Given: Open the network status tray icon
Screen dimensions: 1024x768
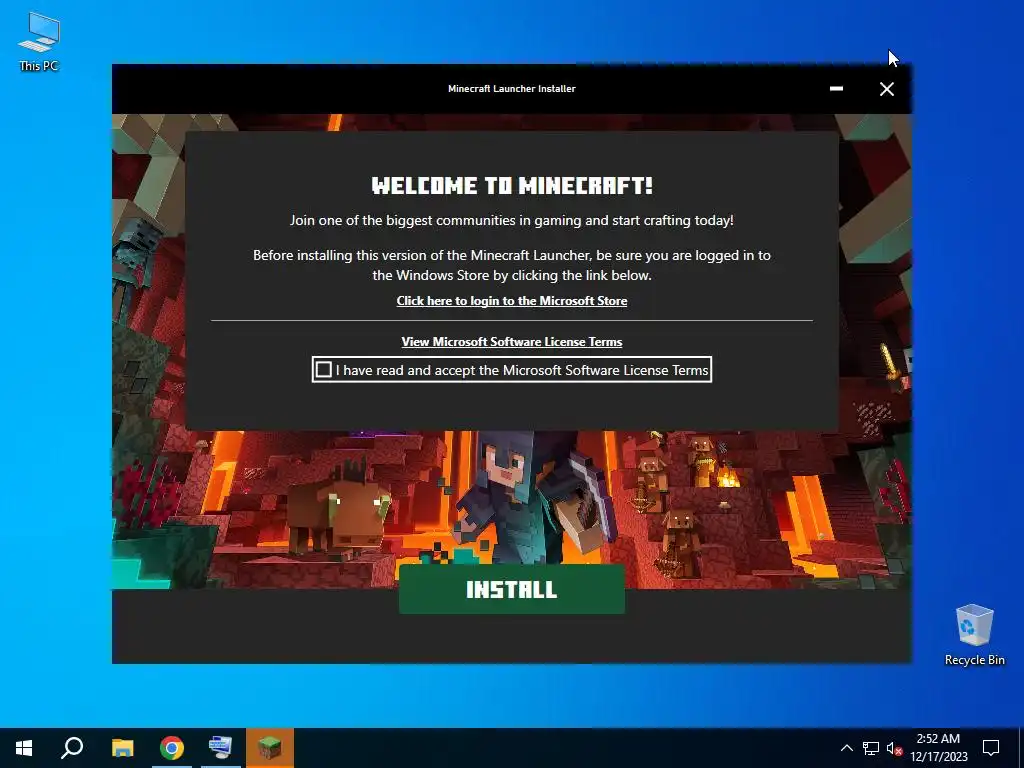Looking at the screenshot, I should [x=871, y=748].
